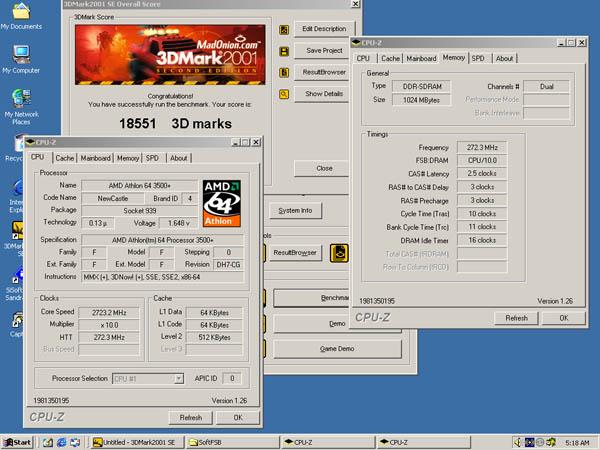This screenshot has width=600, height=450.
Task: Click the Revision DH7-CG value
Action: pyautogui.click(x=228, y=265)
